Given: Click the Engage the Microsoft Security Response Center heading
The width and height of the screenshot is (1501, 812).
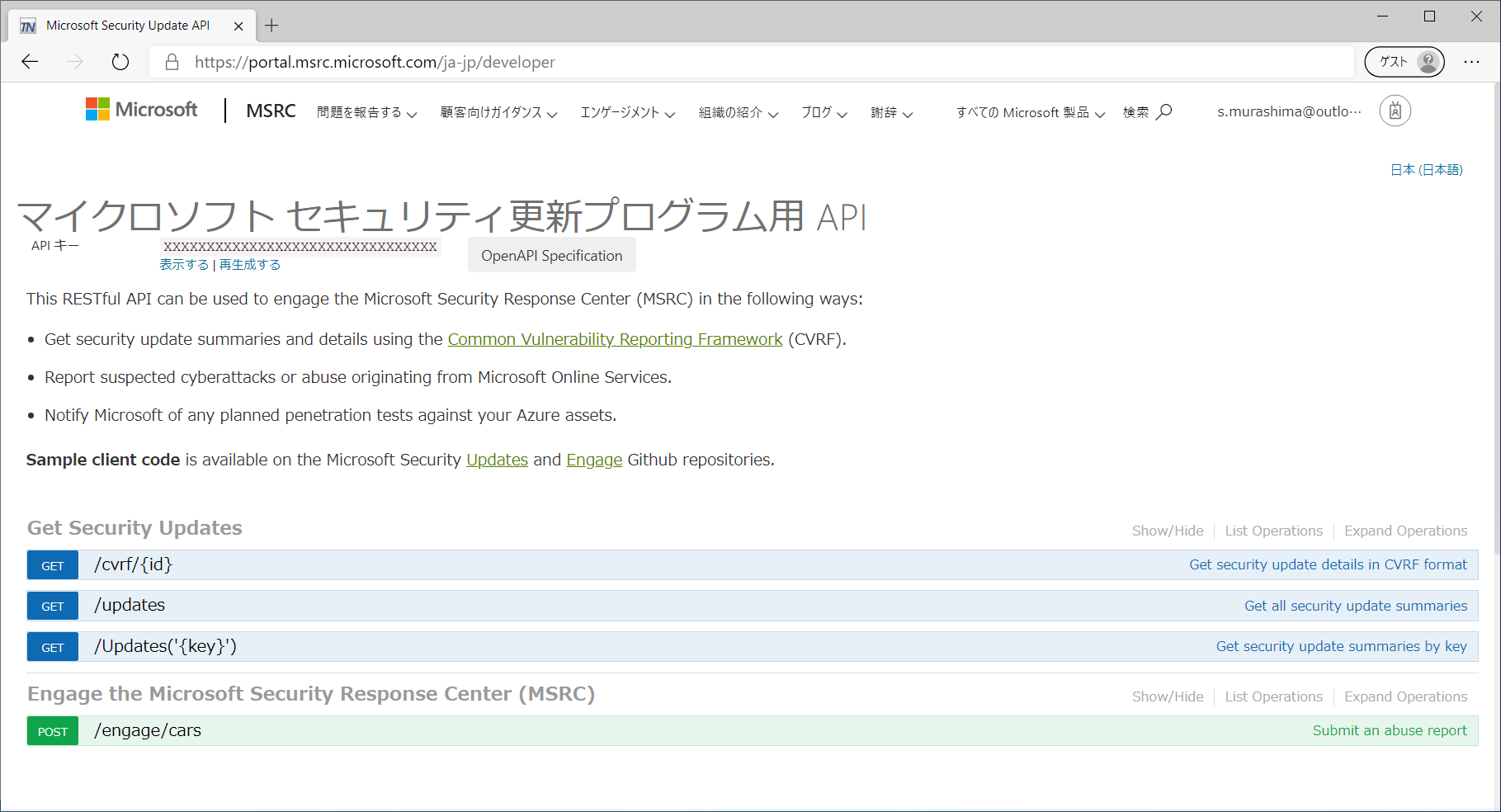Looking at the screenshot, I should (311, 694).
